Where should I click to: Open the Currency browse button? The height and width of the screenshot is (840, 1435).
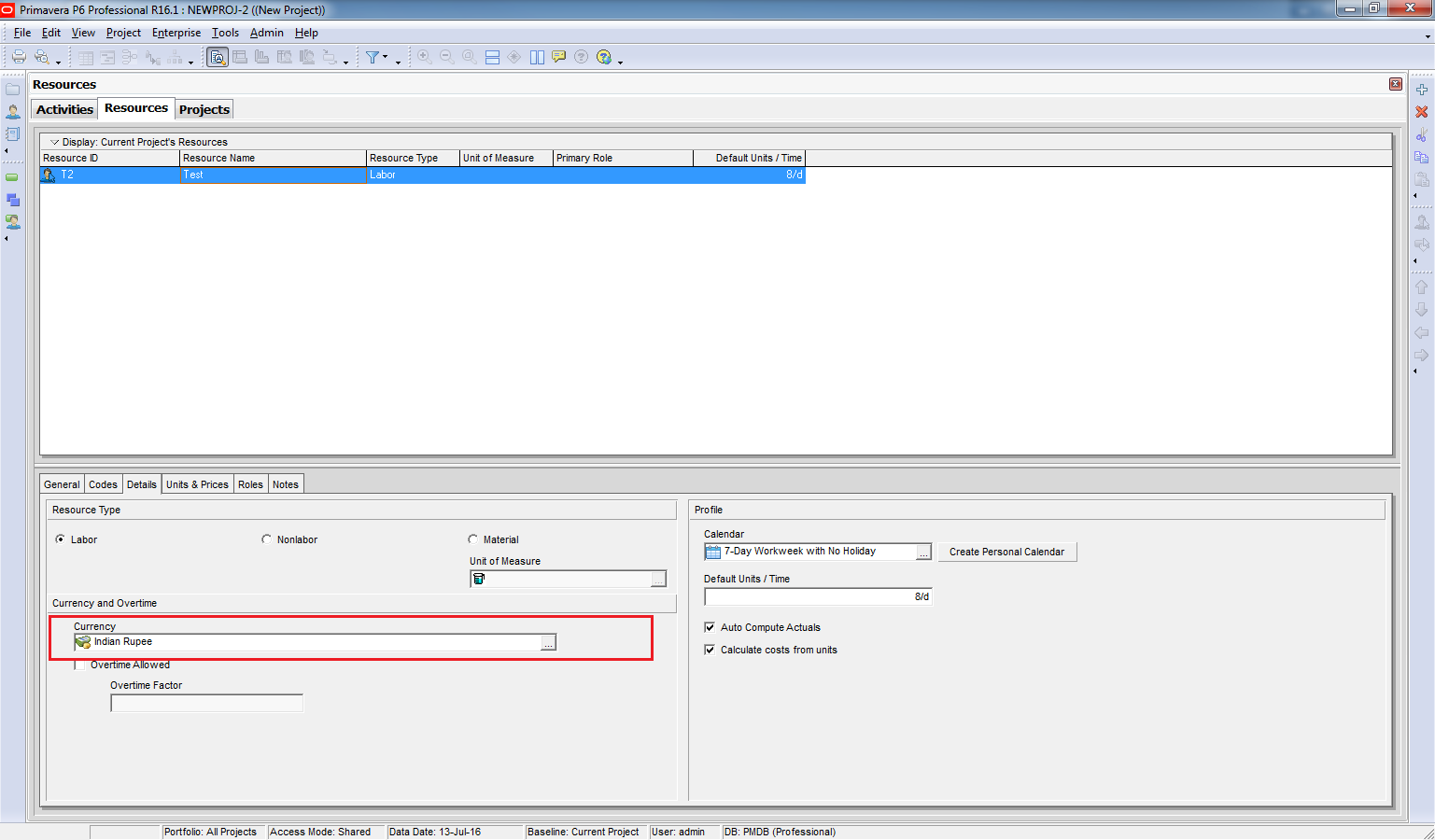(548, 642)
